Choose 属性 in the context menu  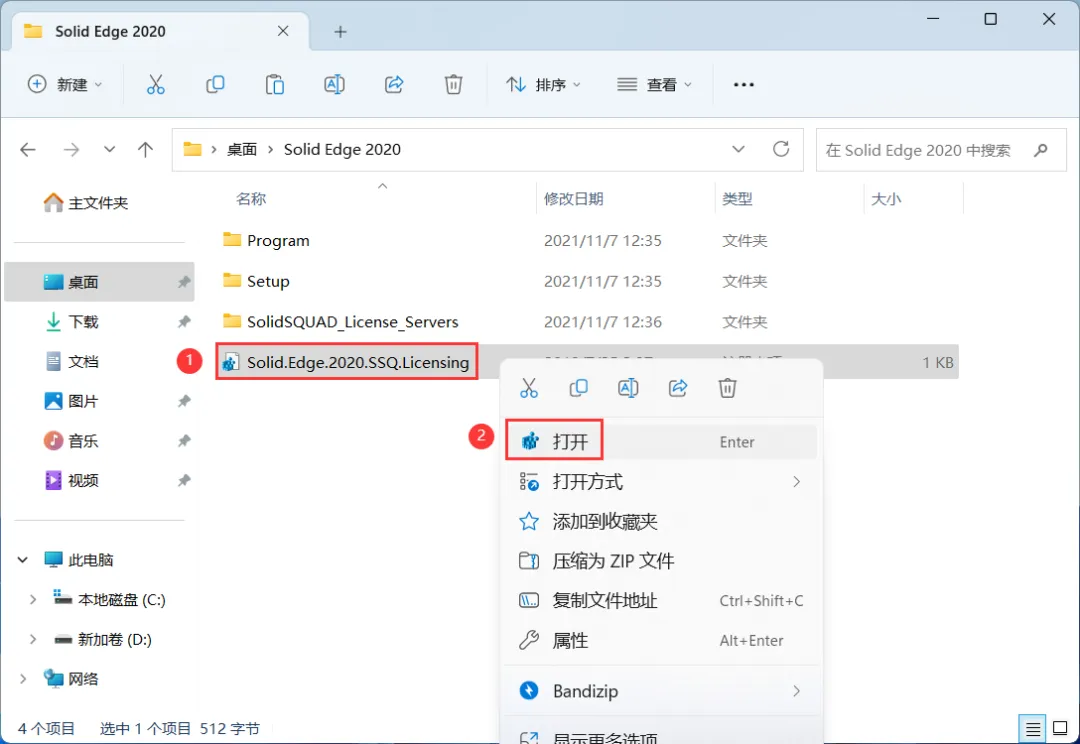pos(661,641)
